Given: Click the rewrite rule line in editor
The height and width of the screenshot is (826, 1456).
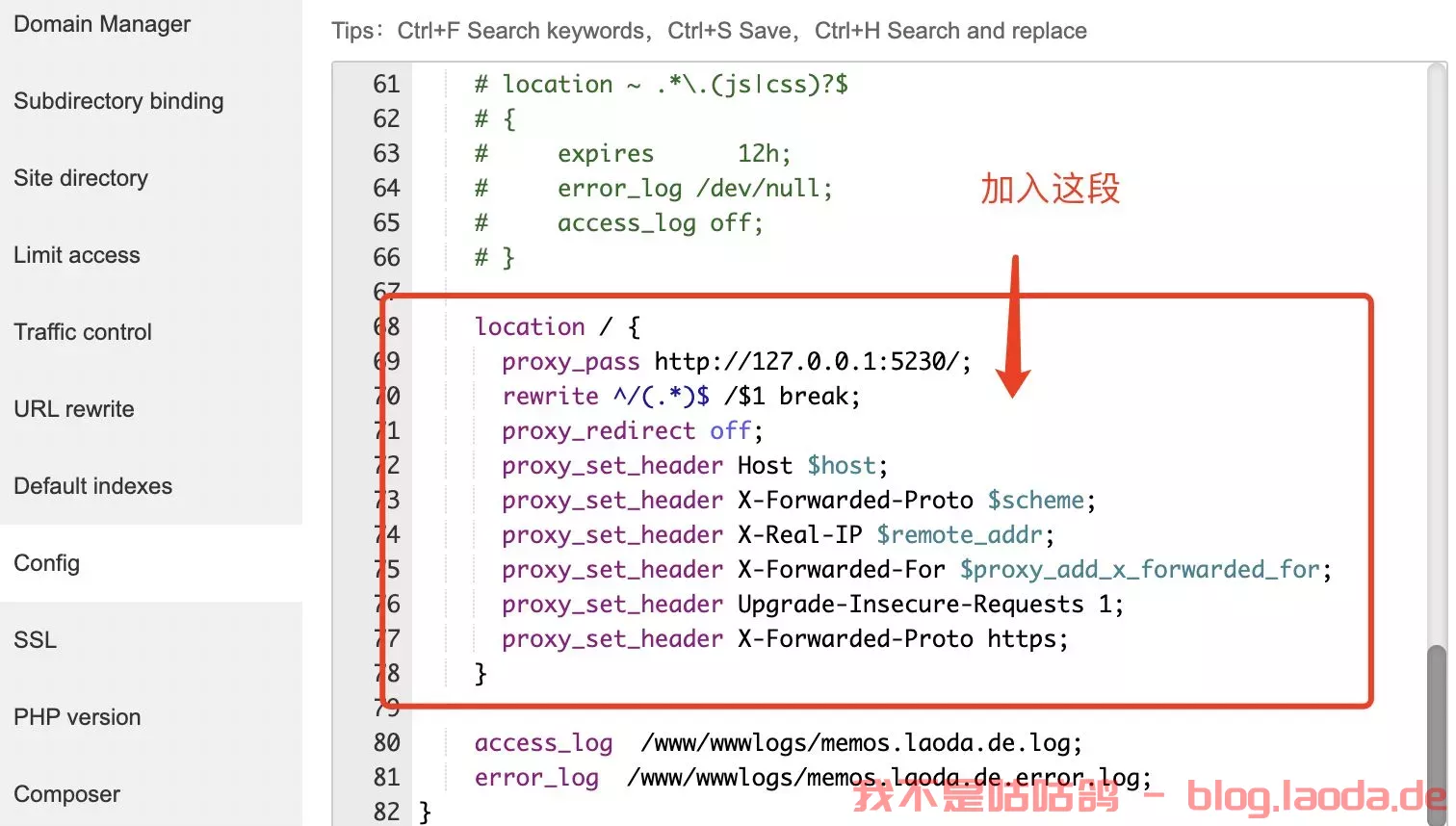Looking at the screenshot, I should 680,397.
